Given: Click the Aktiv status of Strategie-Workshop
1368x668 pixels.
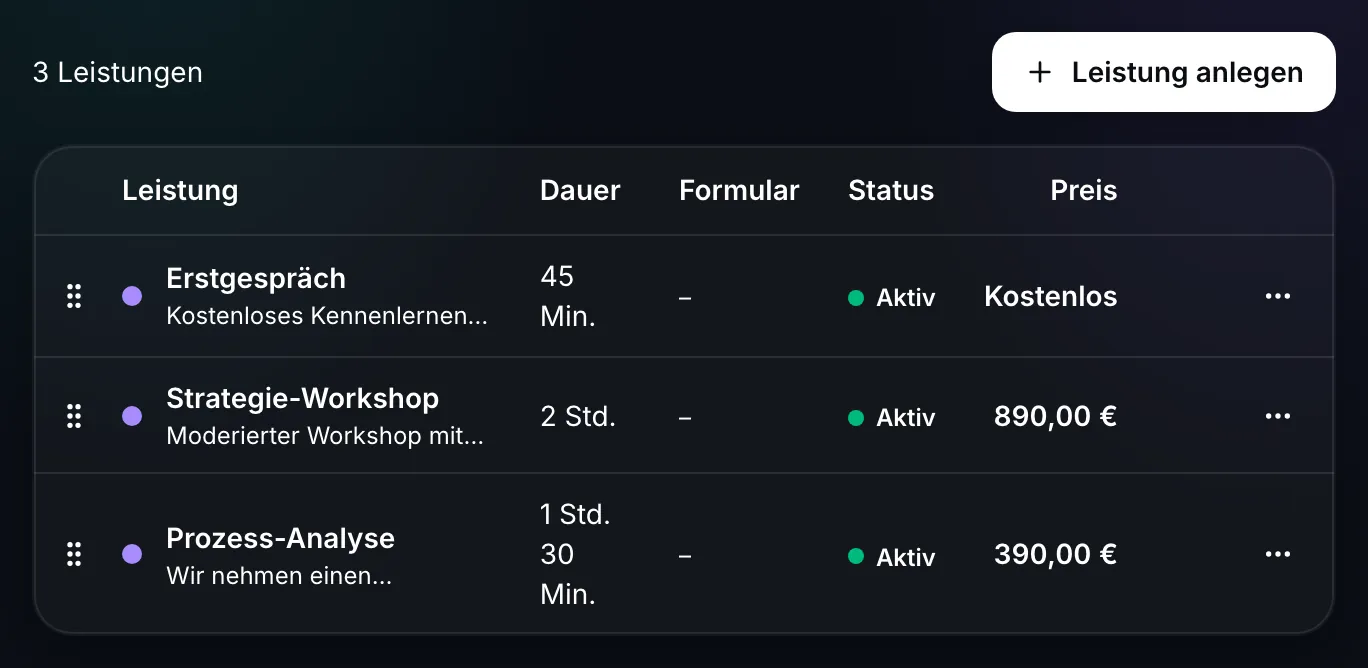Looking at the screenshot, I should coord(891,417).
